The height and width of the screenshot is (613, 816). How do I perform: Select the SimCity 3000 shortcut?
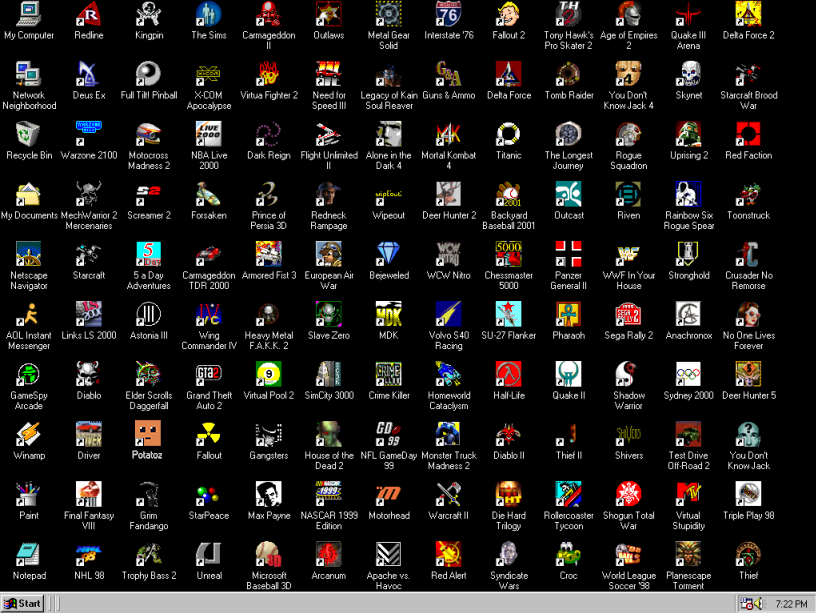coord(329,374)
